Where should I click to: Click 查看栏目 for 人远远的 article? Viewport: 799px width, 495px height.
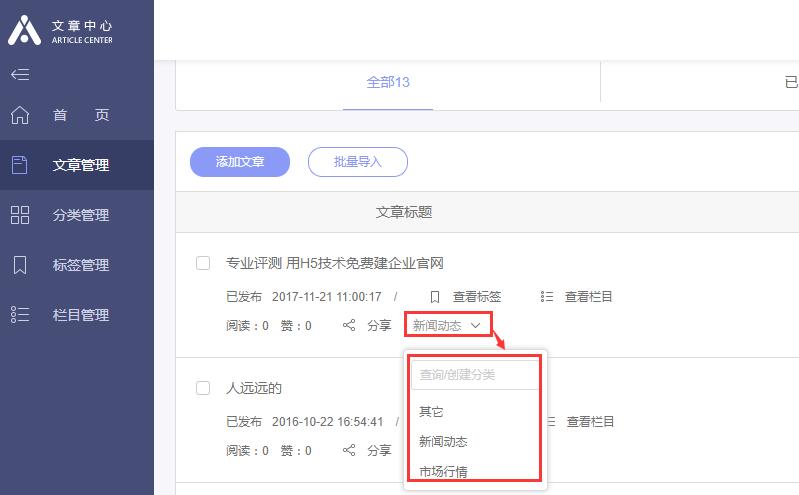coord(590,422)
